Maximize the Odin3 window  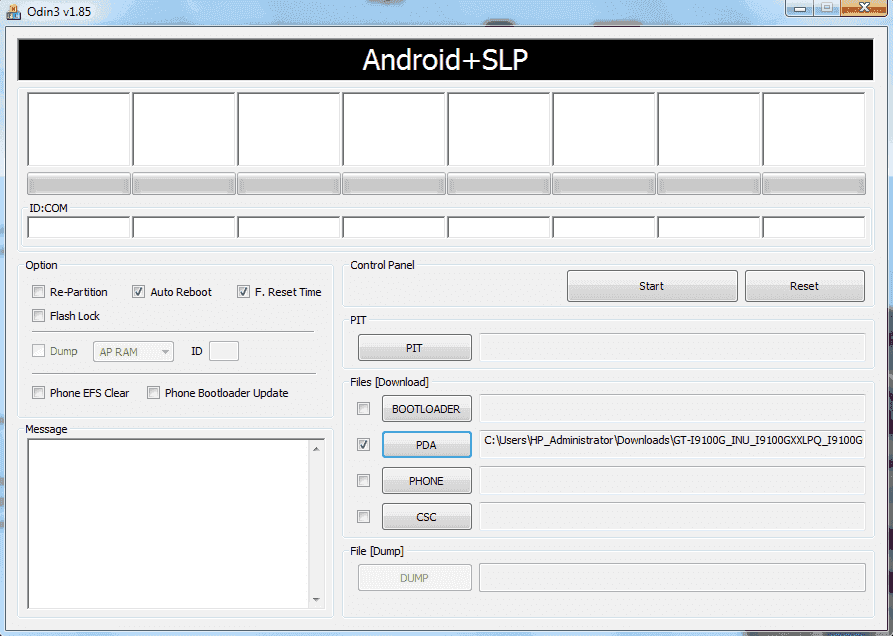click(826, 8)
